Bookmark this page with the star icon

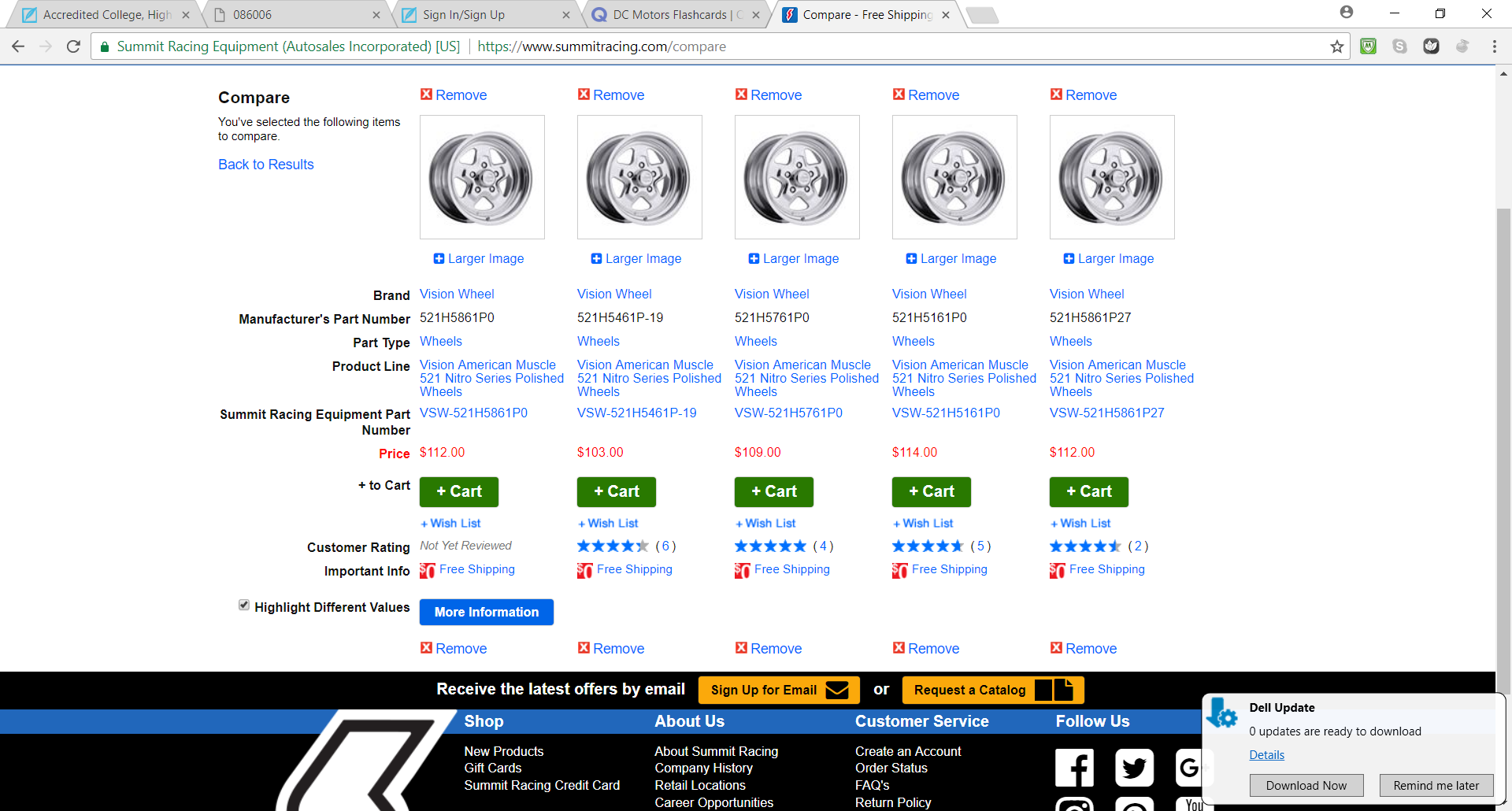coord(1336,46)
